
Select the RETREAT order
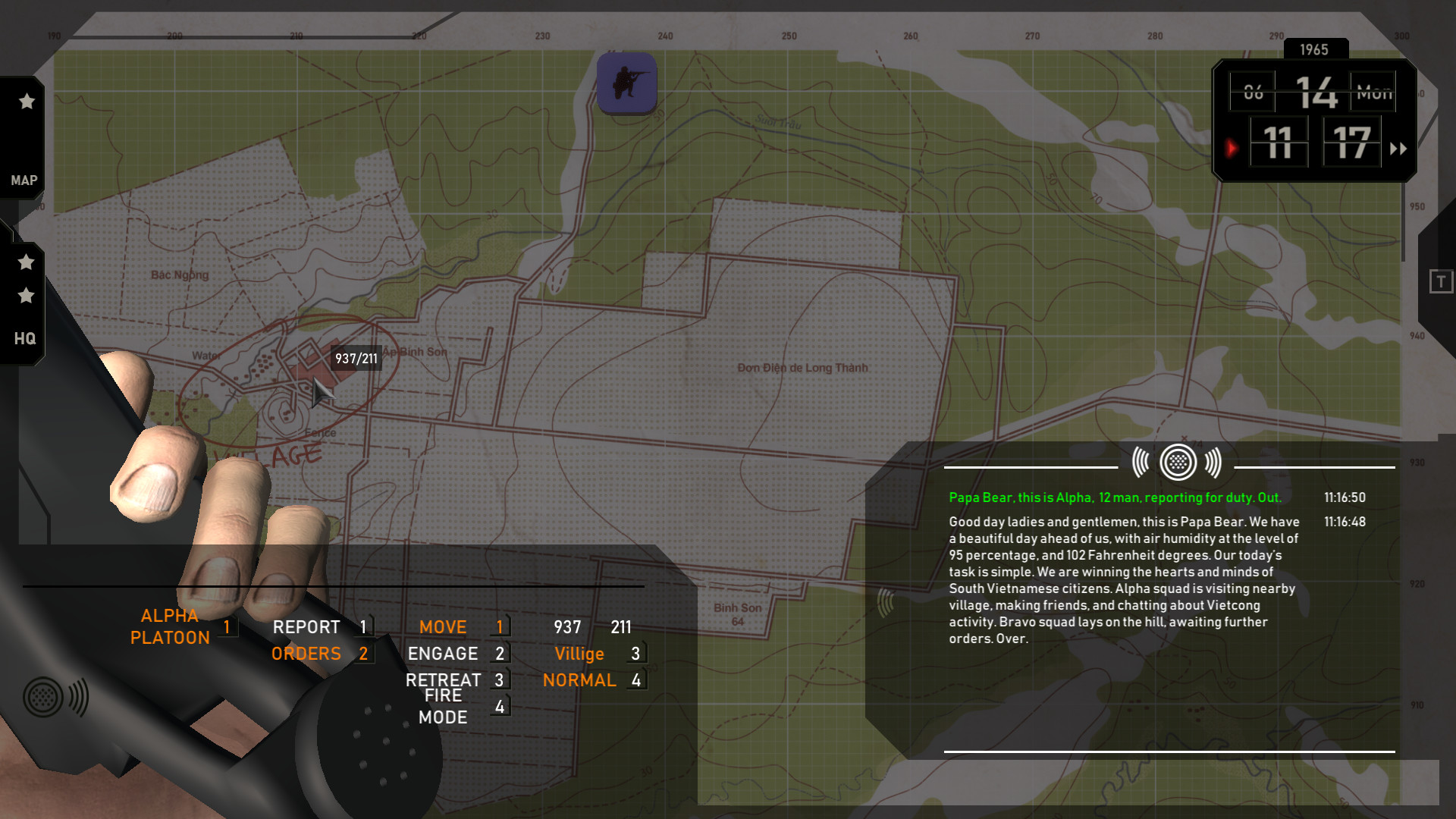(443, 680)
